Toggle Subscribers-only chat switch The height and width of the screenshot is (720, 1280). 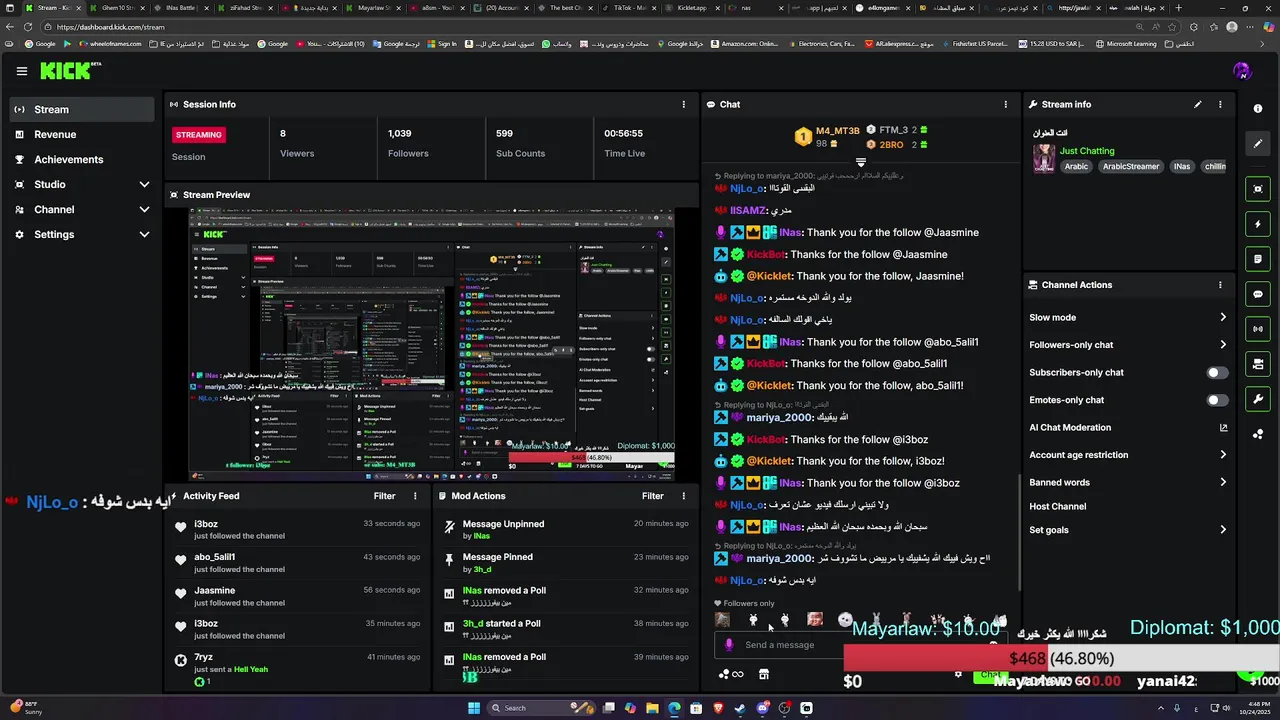(1217, 373)
